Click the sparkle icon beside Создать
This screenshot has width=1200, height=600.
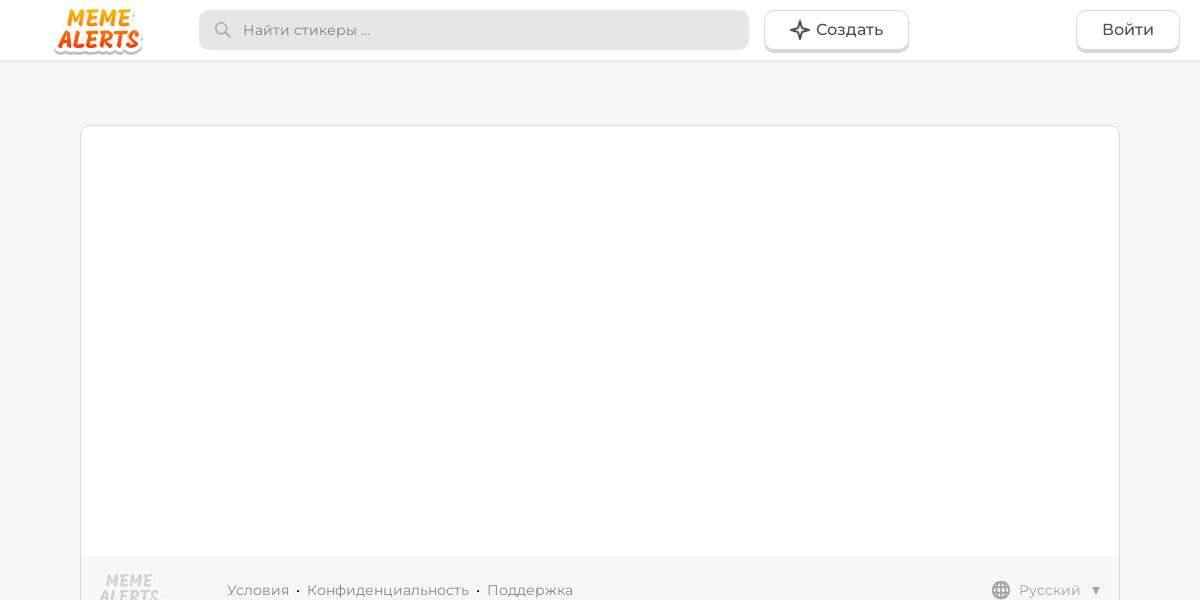(x=800, y=30)
